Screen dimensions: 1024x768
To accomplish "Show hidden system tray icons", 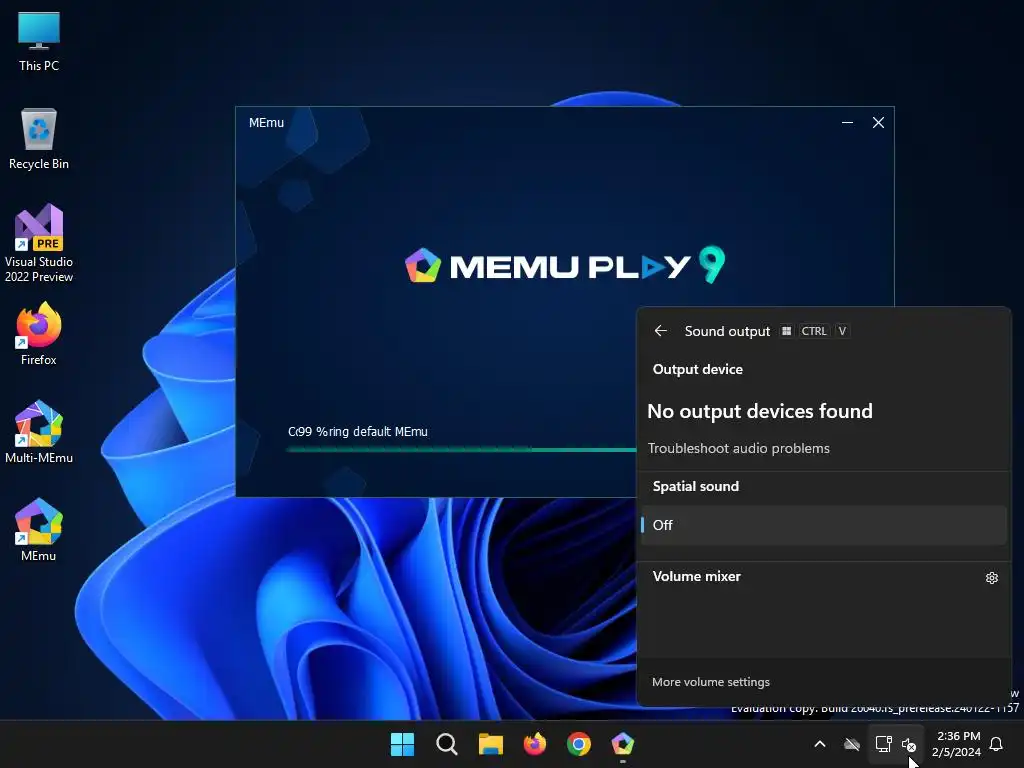I will 820,744.
